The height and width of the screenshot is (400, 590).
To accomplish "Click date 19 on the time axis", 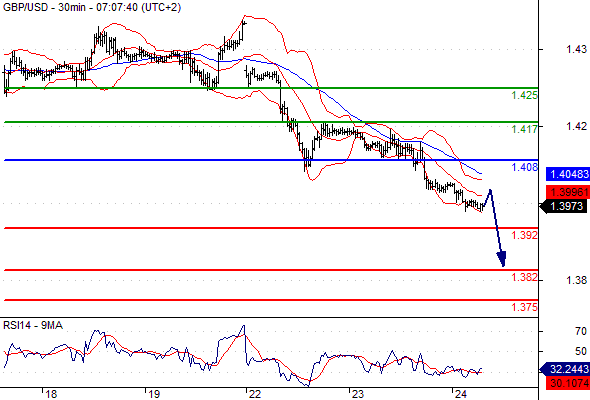I will 154,394.
